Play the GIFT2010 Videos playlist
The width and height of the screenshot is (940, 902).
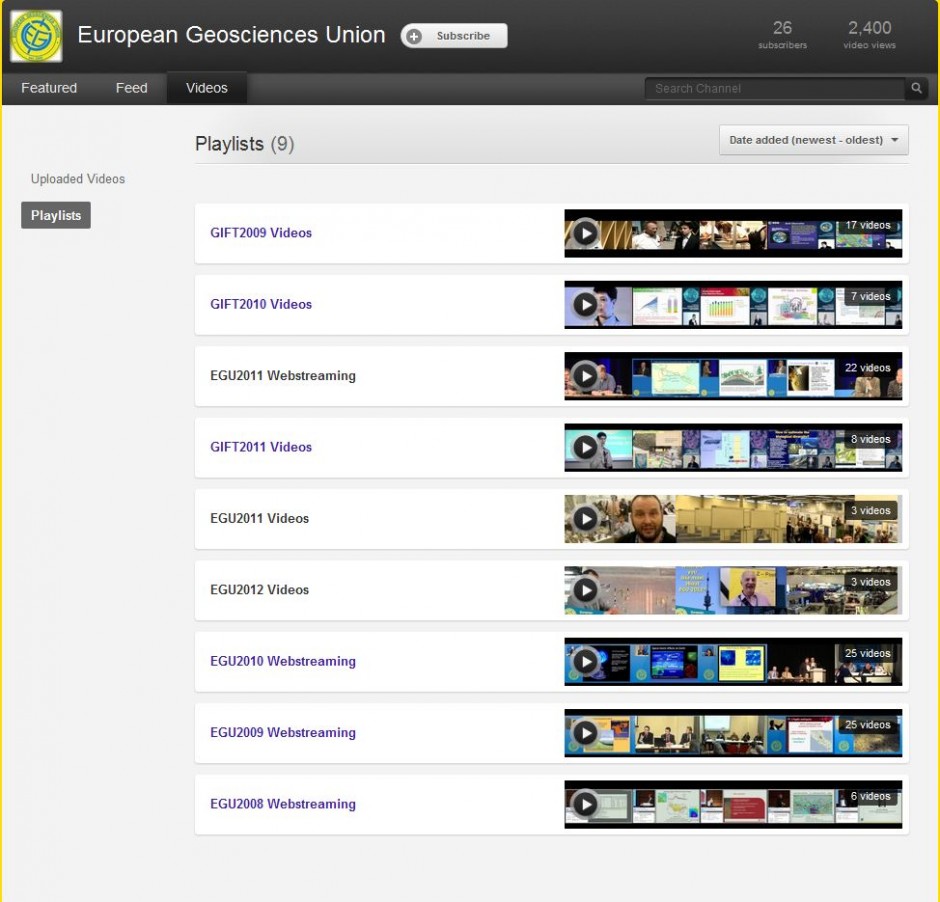coord(585,304)
